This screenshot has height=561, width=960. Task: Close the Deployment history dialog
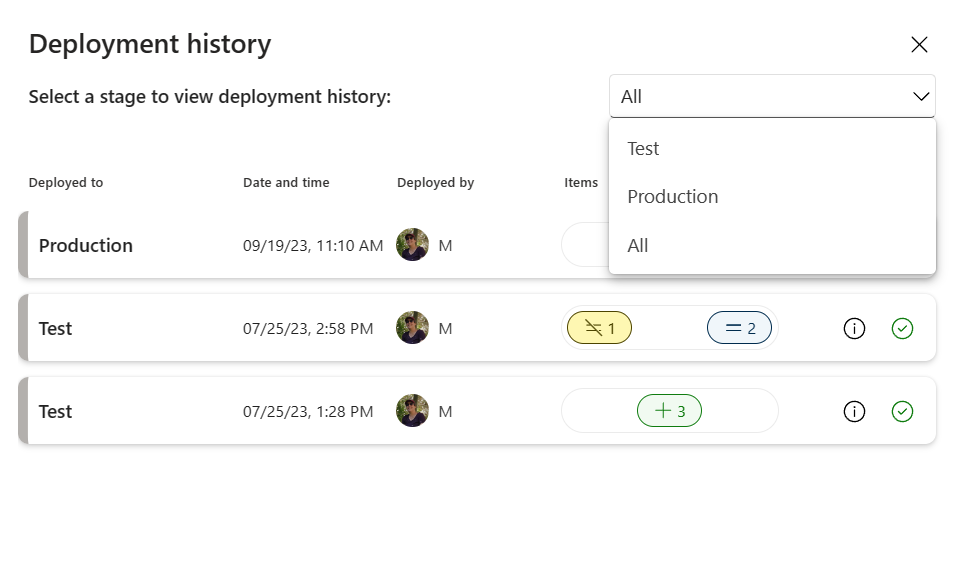(x=919, y=44)
